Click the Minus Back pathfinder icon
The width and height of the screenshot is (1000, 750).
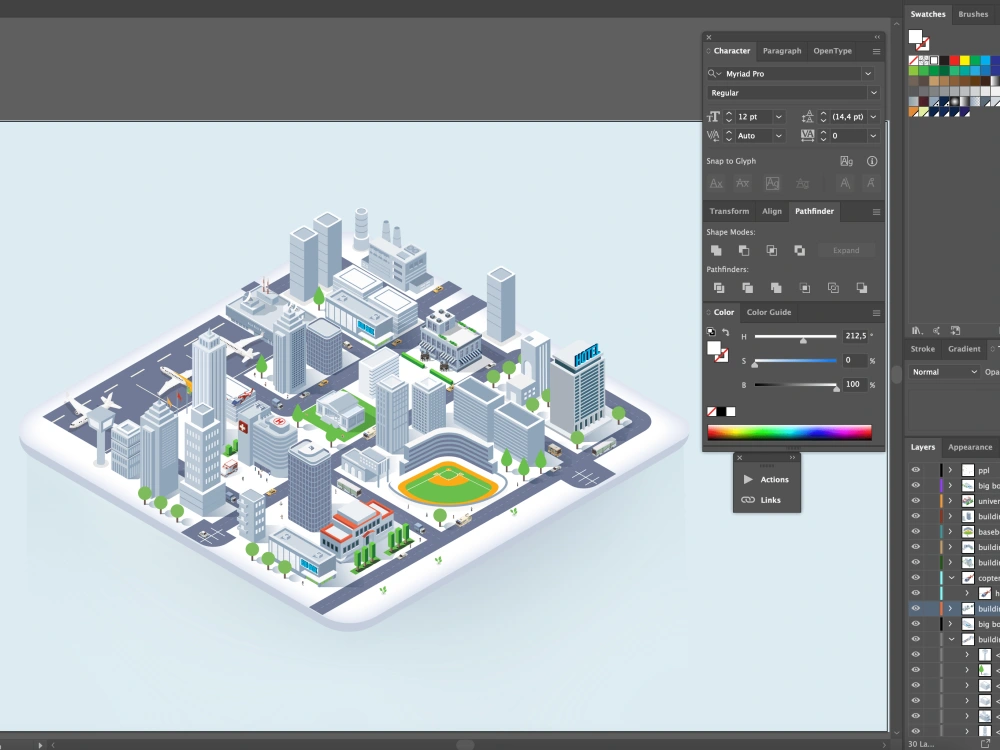point(862,288)
